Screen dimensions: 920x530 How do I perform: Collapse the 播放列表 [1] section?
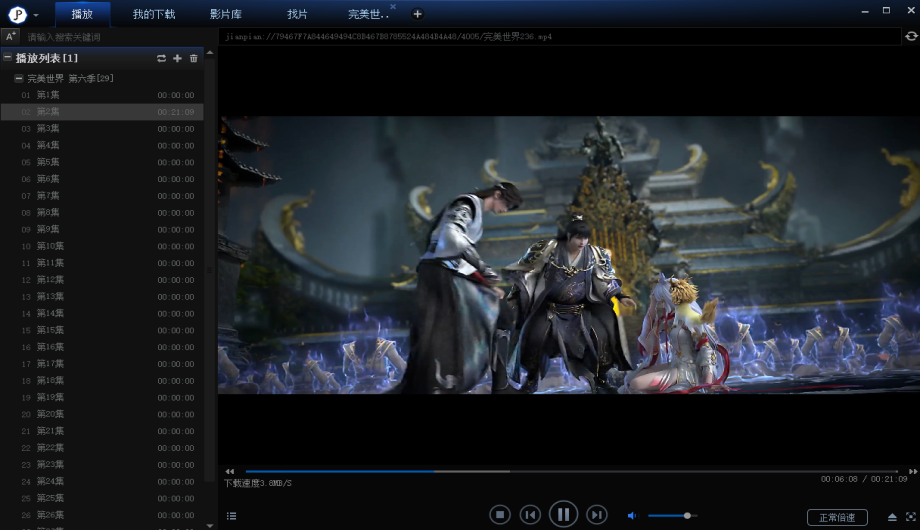coord(7,58)
